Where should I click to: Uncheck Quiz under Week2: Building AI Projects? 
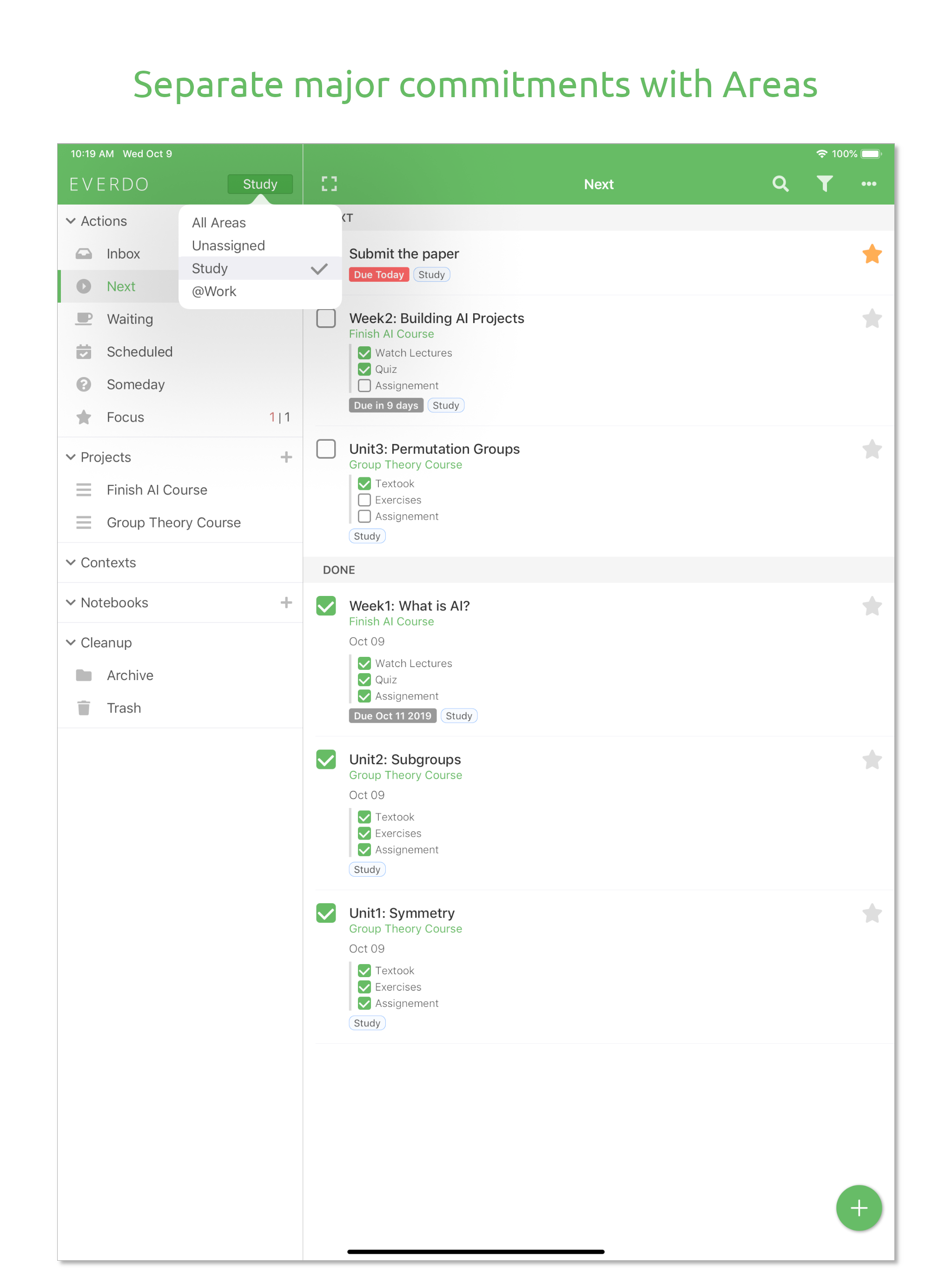click(x=364, y=370)
